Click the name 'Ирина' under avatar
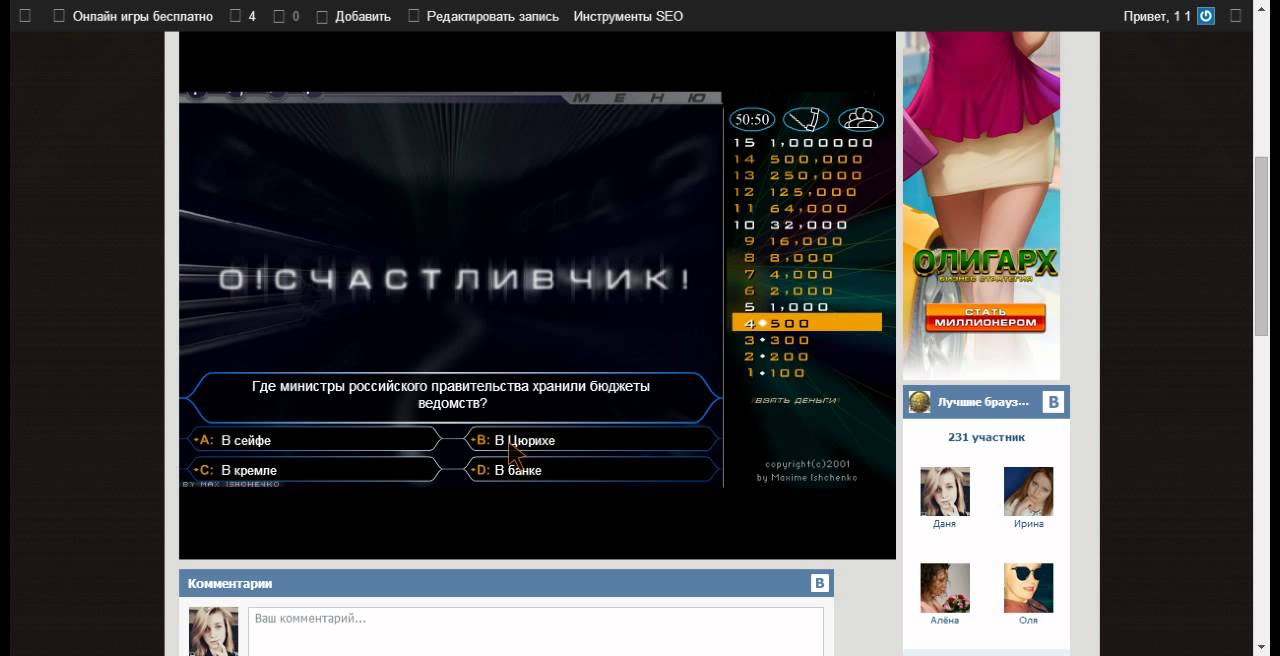Viewport: 1280px width, 656px height. pyautogui.click(x=1028, y=524)
